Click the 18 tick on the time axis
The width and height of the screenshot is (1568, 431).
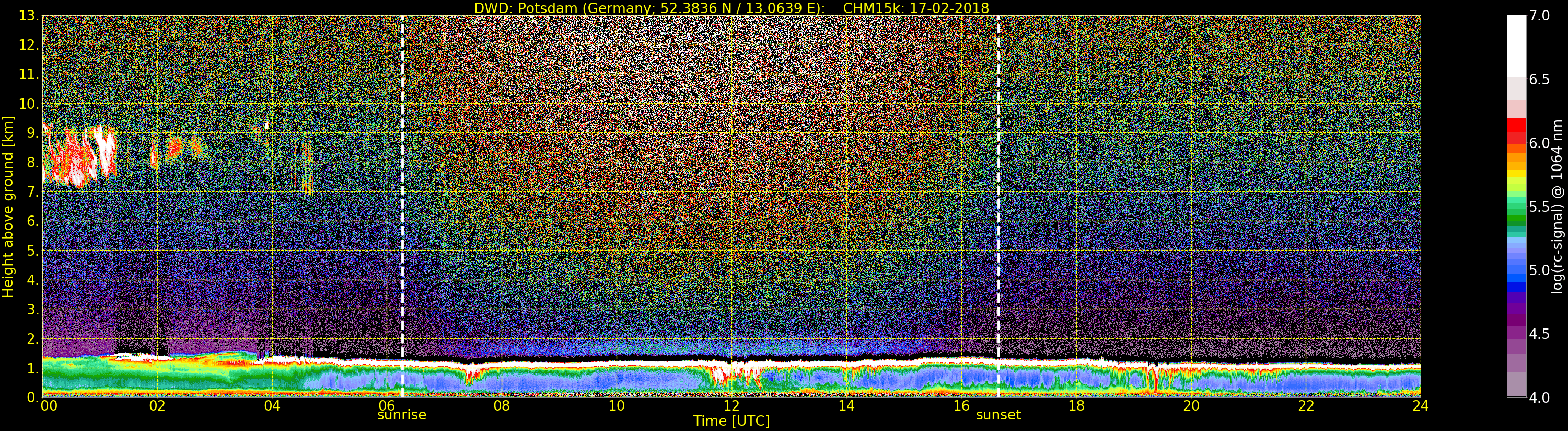point(1076,406)
